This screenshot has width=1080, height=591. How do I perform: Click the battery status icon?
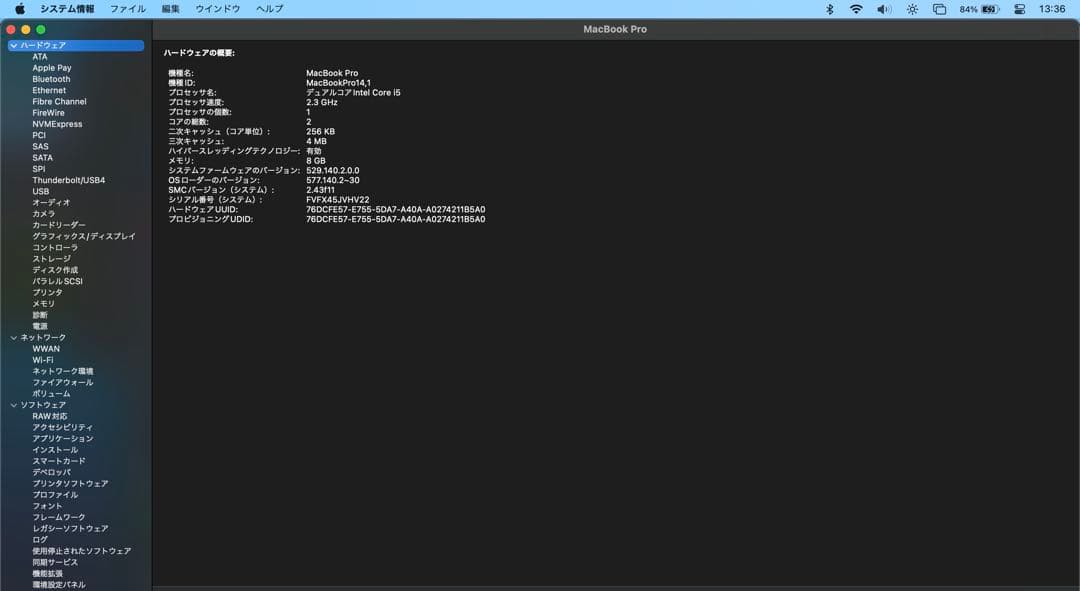pyautogui.click(x=990, y=9)
